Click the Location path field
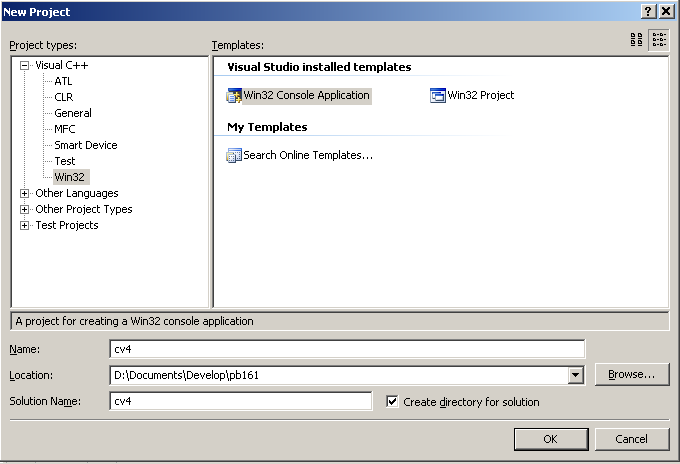 tap(339, 375)
